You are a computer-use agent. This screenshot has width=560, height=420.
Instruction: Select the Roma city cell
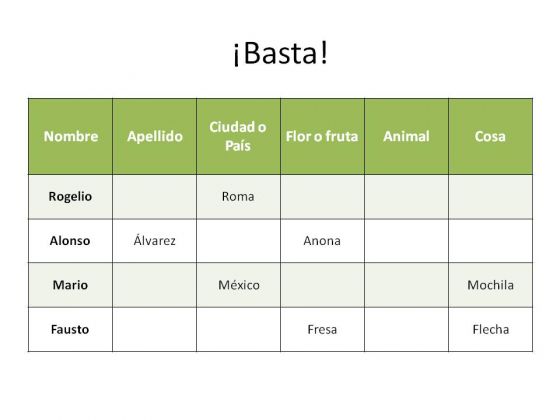[x=238, y=197]
